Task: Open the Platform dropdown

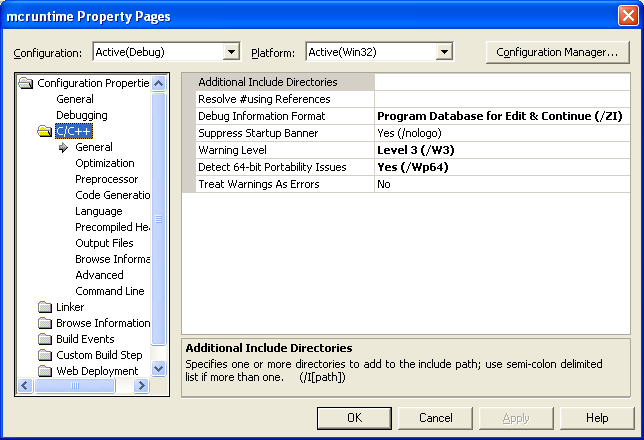Action: [444, 52]
